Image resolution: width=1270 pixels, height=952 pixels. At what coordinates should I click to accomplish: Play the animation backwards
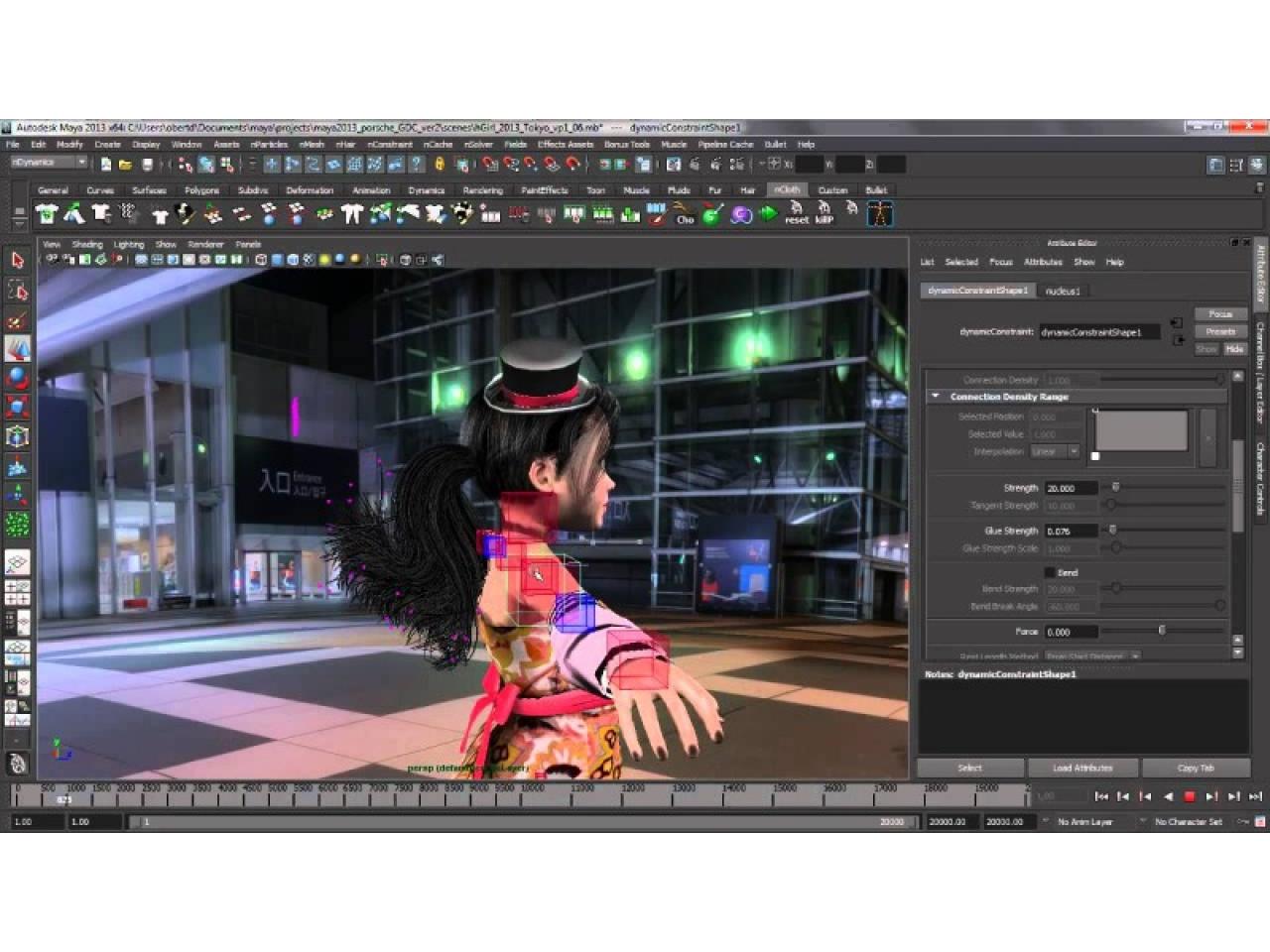pos(1168,796)
